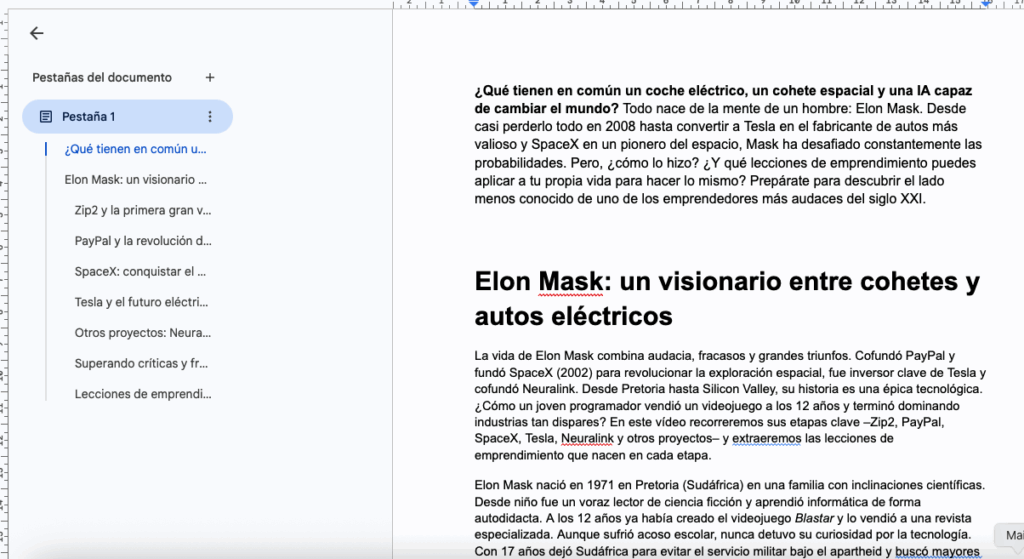Open the three-dot options for Pestaña 1
Viewport: 1024px width, 559px height.
(x=209, y=117)
